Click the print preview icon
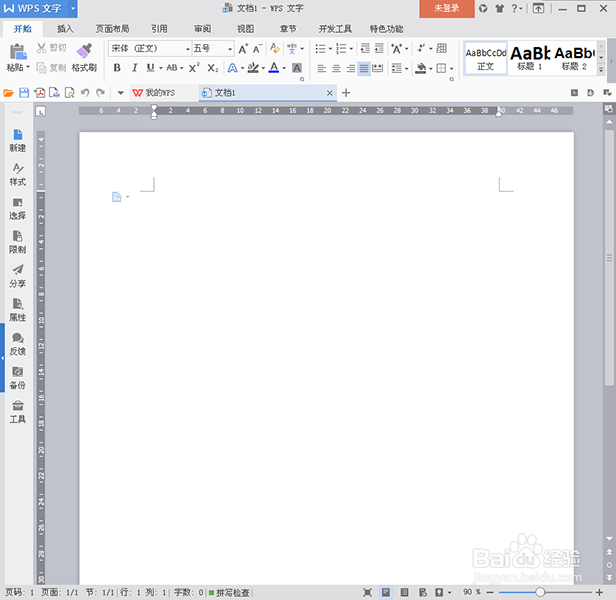Screen dimensions: 616x600 [x=70, y=93]
